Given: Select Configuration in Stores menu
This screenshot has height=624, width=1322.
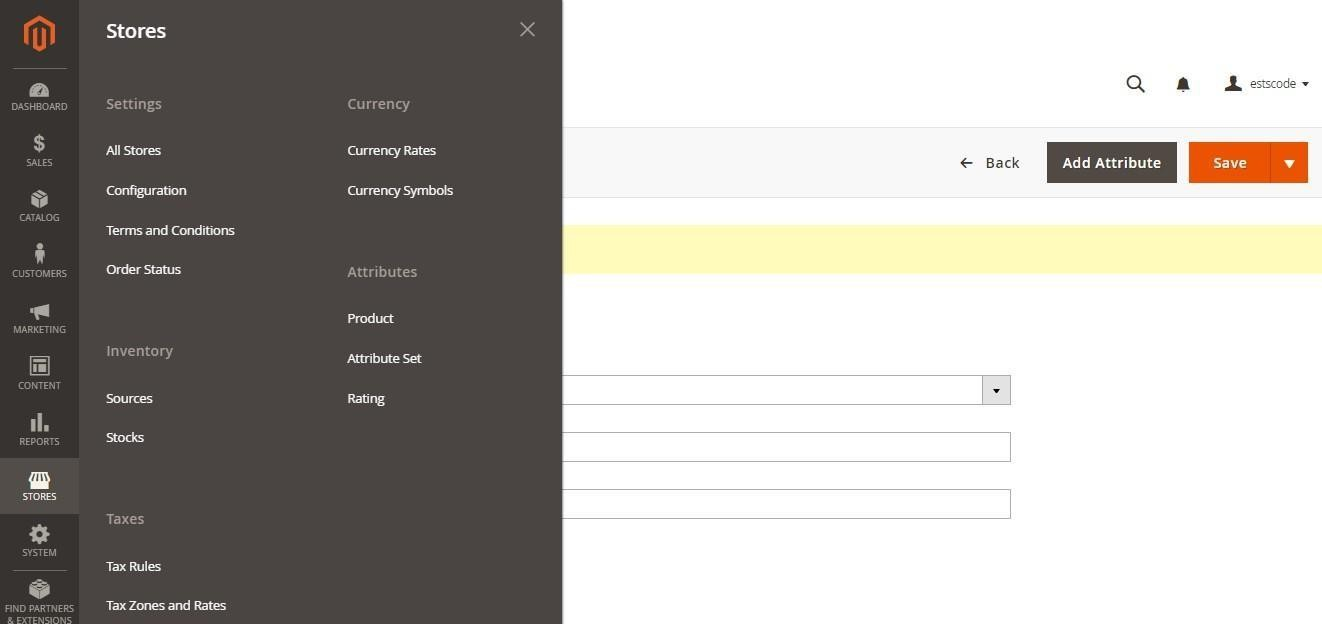Looking at the screenshot, I should click(146, 190).
